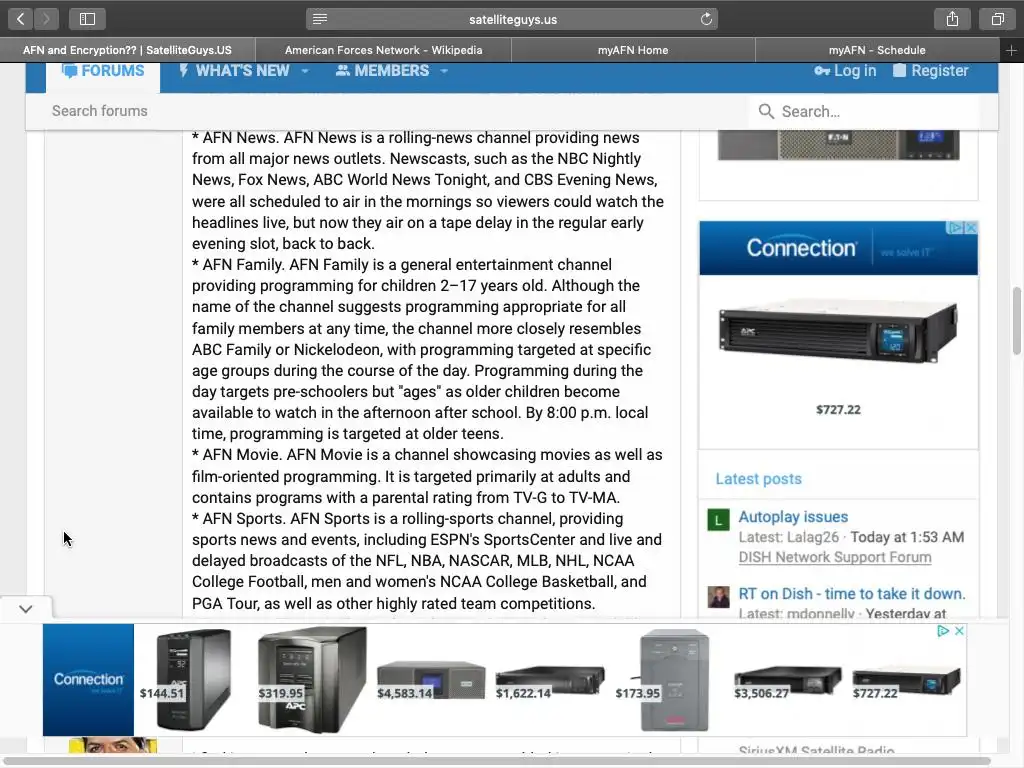This screenshot has width=1024, height=768.
Task: Reload the satelliteguys.us page
Action: [706, 19]
